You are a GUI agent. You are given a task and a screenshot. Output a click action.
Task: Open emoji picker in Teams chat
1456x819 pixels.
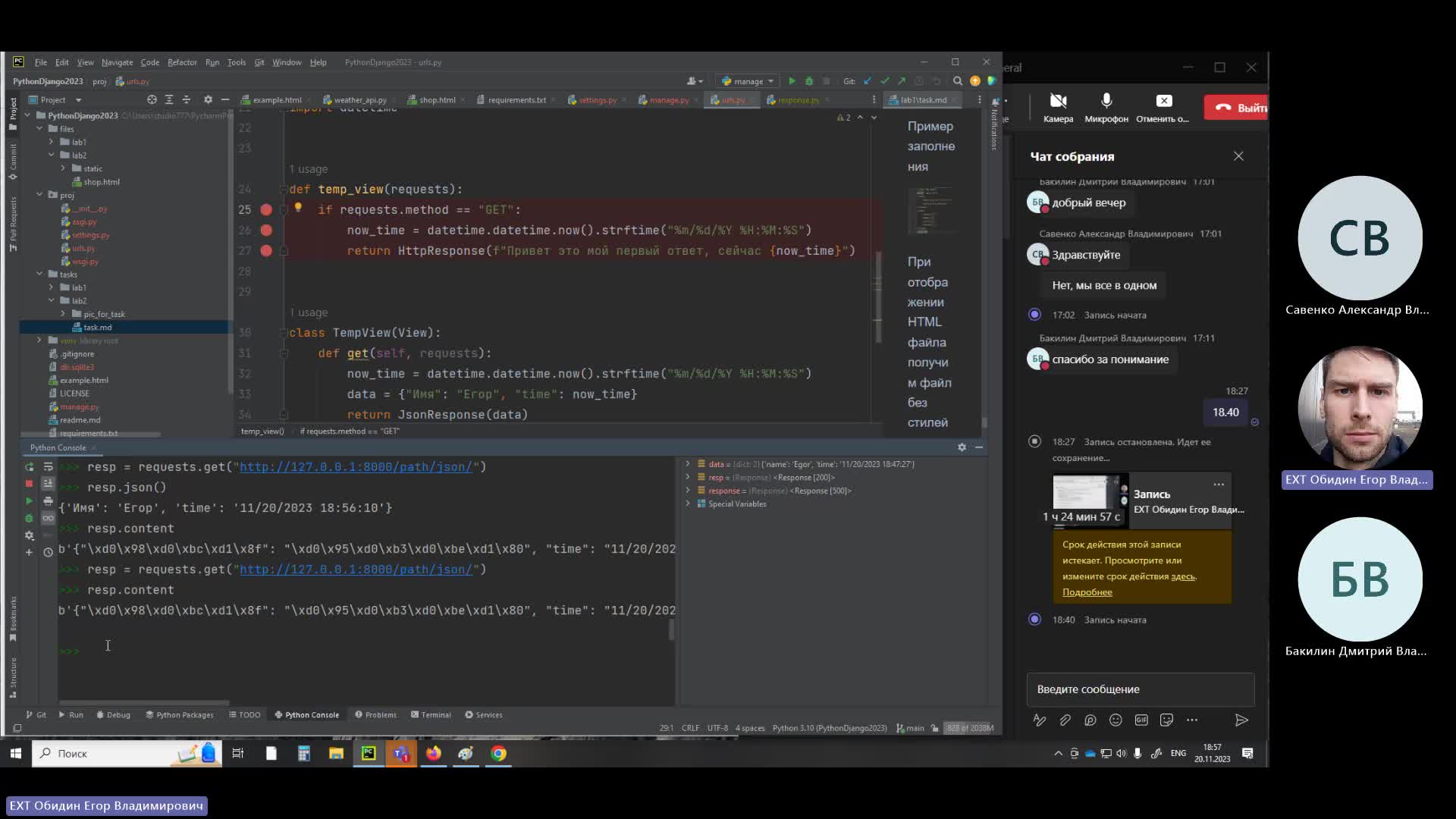[1116, 720]
